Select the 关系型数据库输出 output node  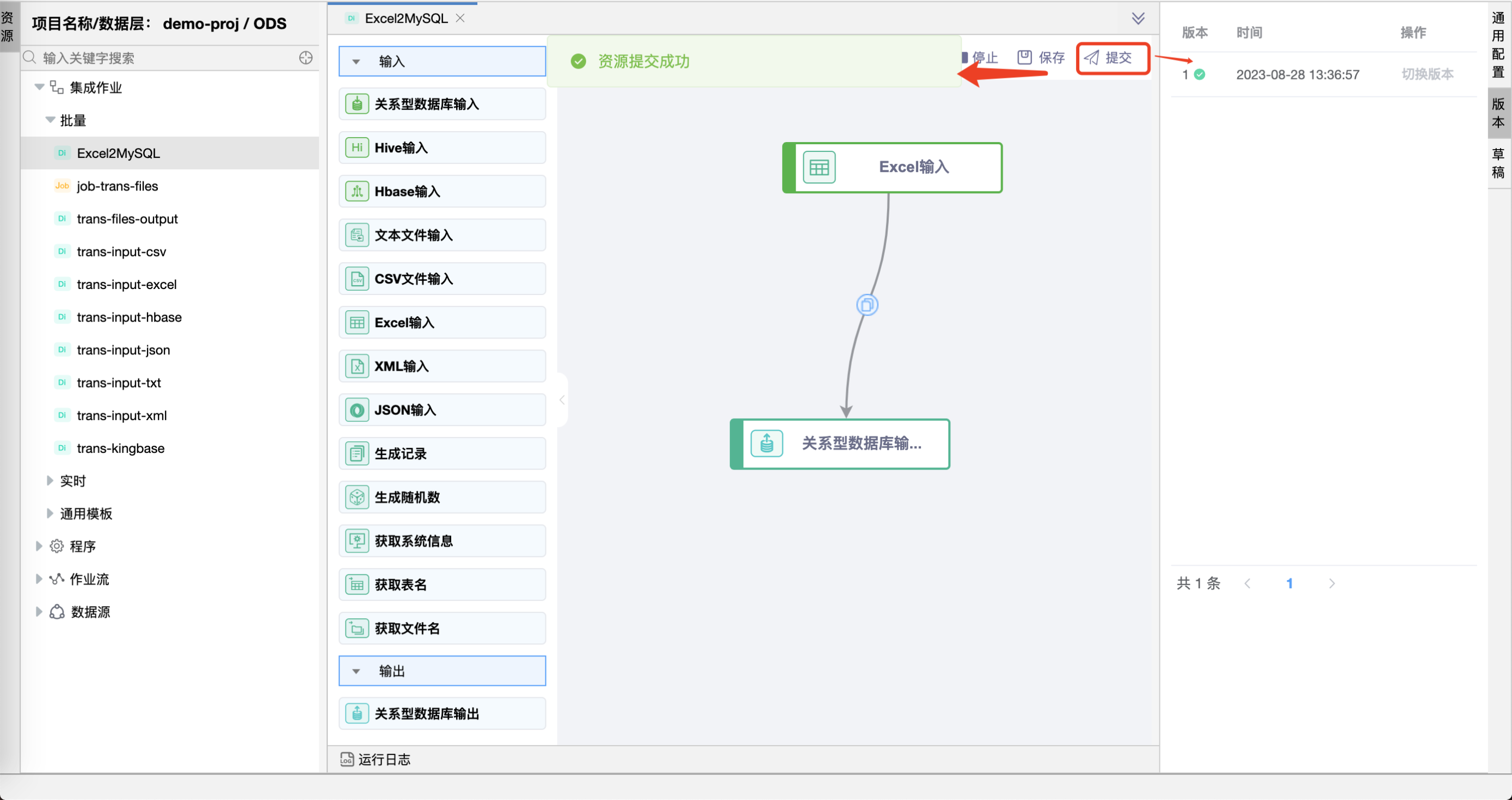[x=441, y=713]
